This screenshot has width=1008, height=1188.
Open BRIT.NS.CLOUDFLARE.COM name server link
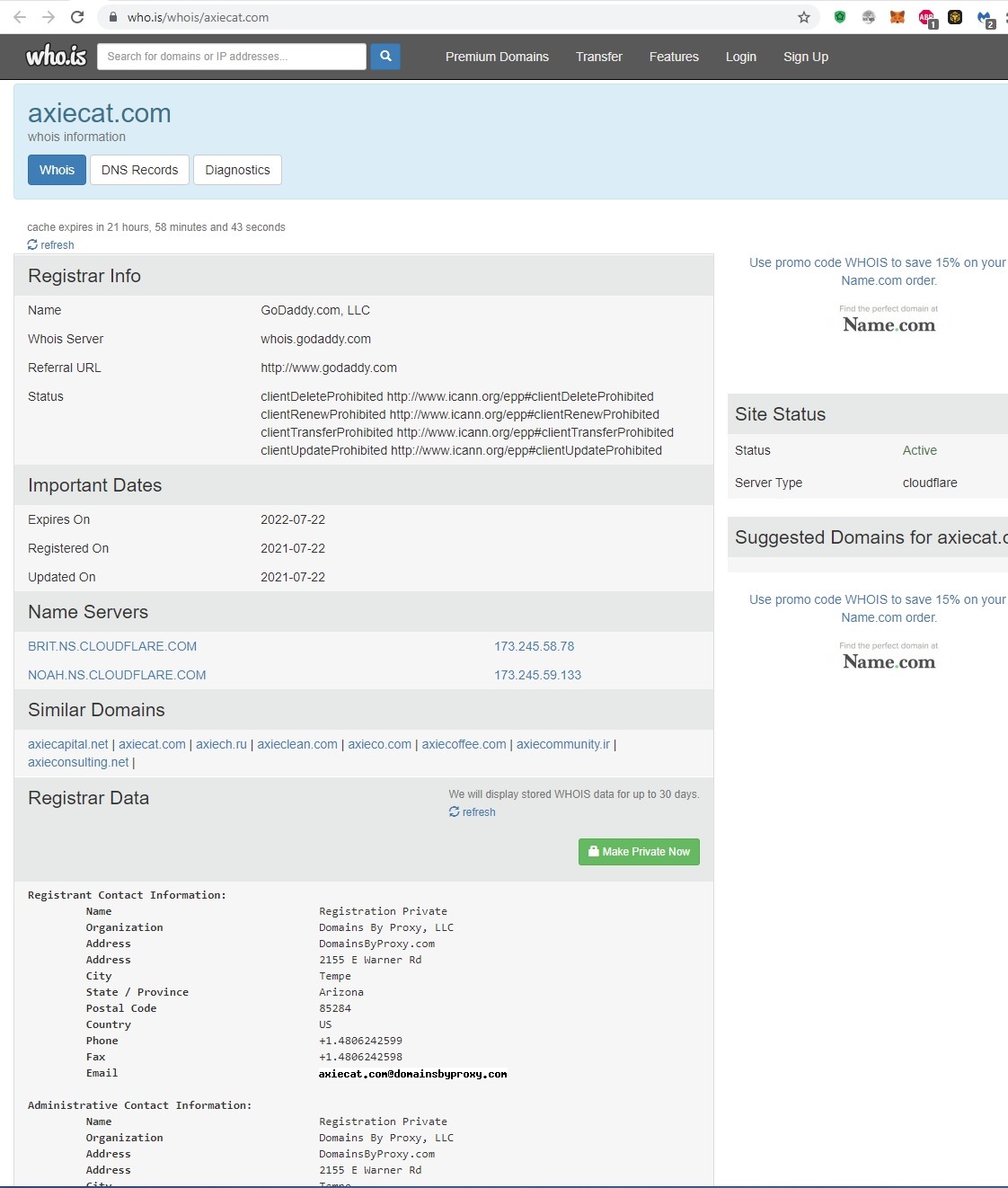112,646
